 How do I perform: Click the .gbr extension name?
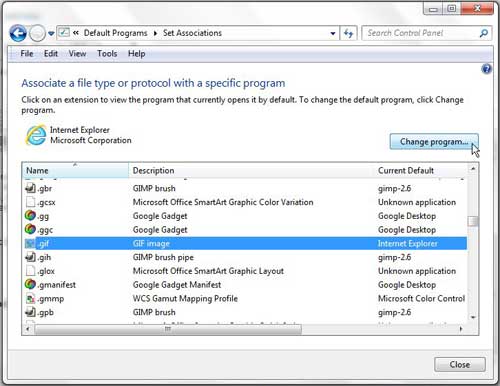click(45, 189)
